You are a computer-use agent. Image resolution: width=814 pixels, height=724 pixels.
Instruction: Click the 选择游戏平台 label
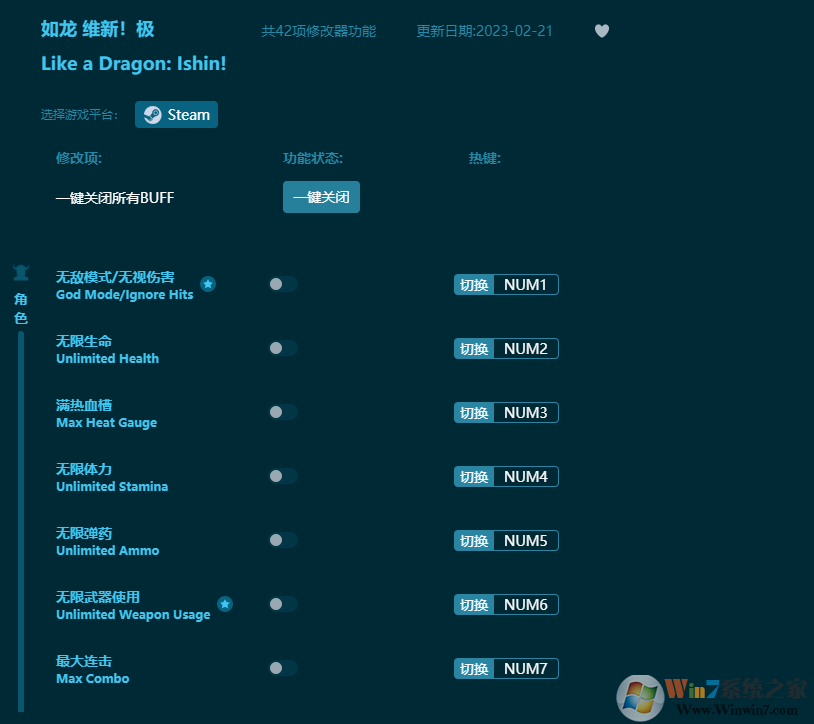pyautogui.click(x=79, y=115)
